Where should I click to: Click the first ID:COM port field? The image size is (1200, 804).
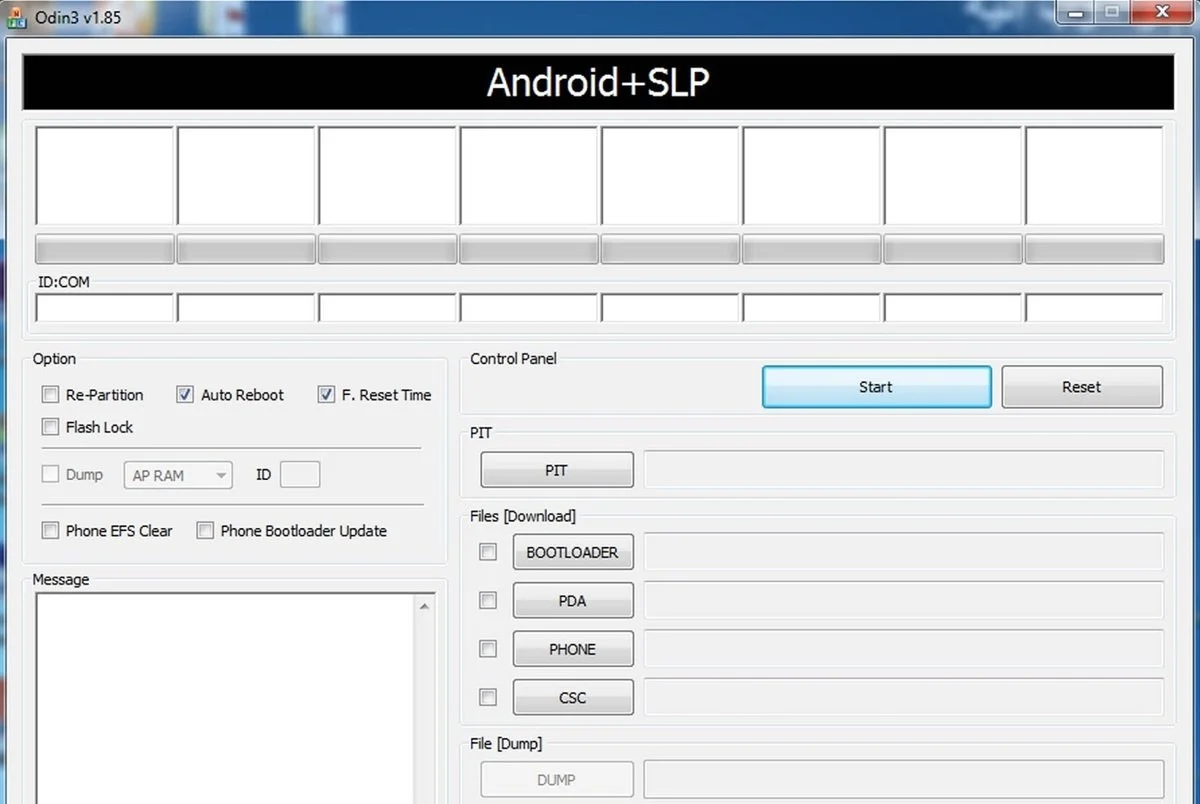pos(105,308)
